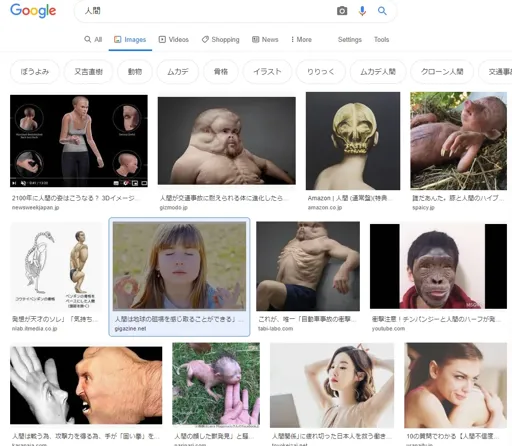Image resolution: width=512 pixels, height=446 pixels.
Task: Open the penguin skeleton illustration image
Action: (56, 267)
